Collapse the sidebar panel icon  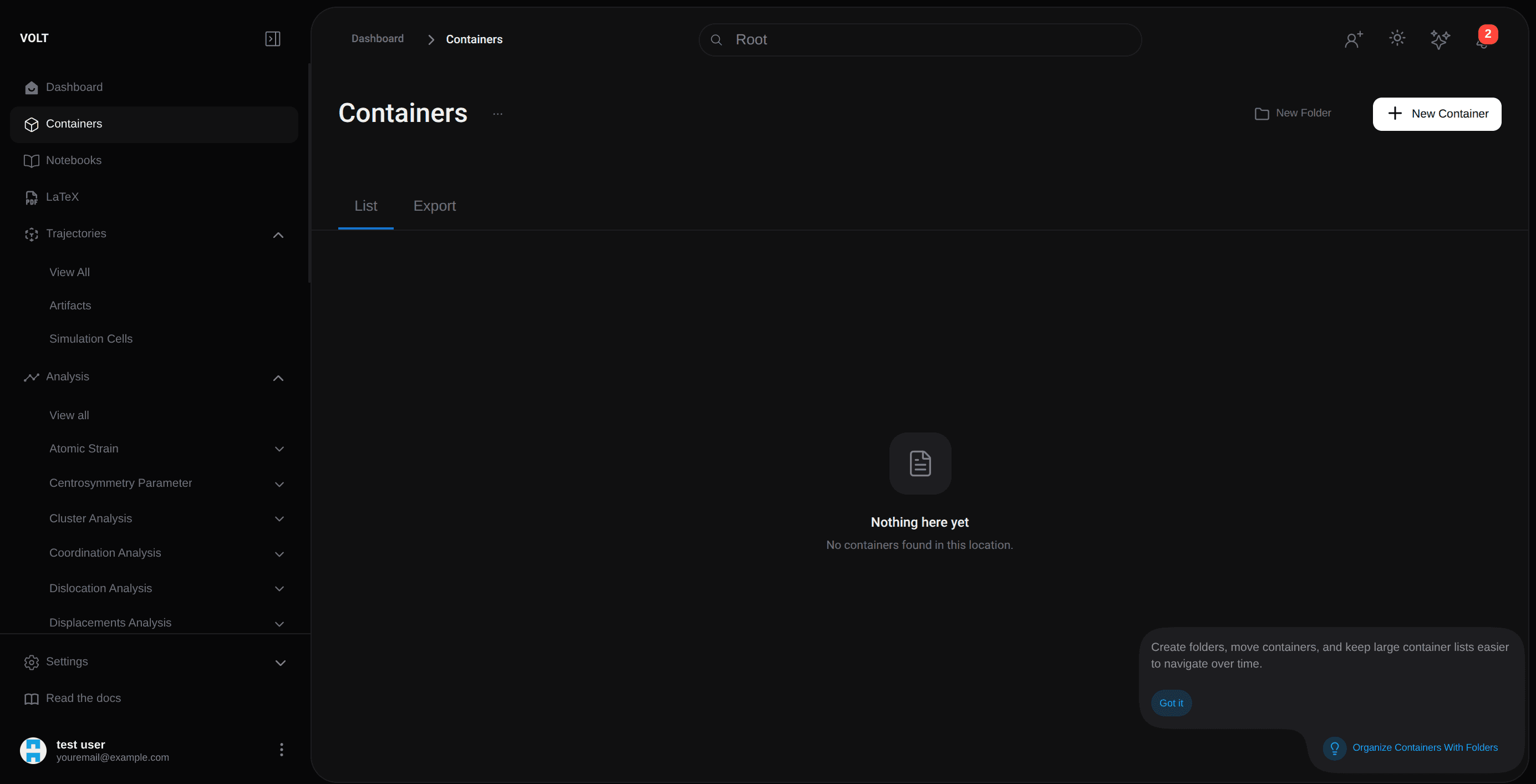(x=272, y=39)
